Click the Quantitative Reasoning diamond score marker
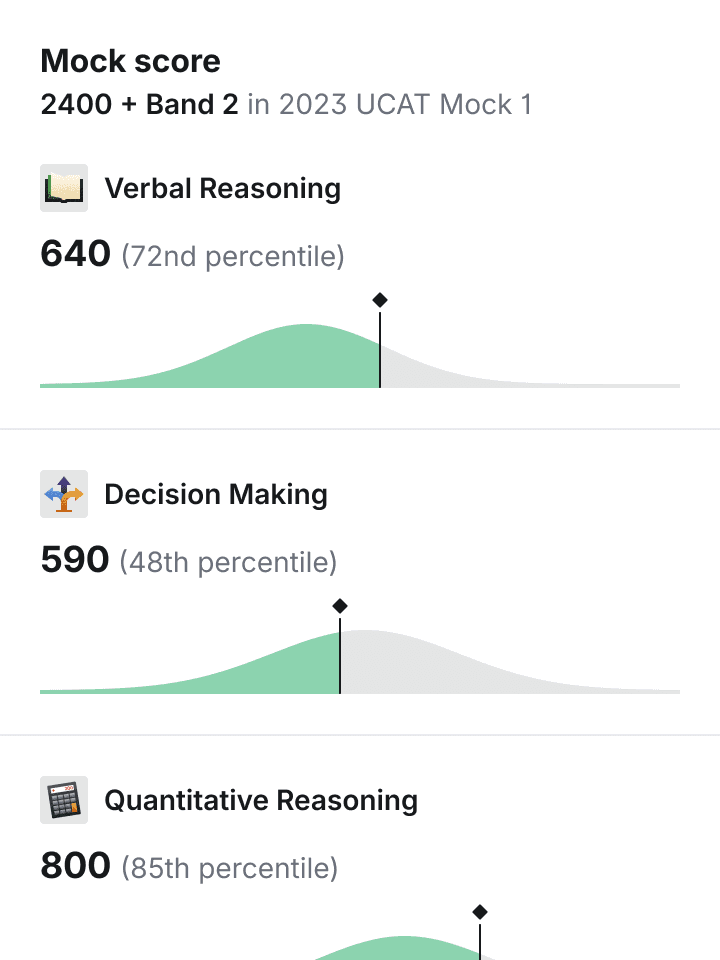The image size is (720, 960). click(480, 912)
